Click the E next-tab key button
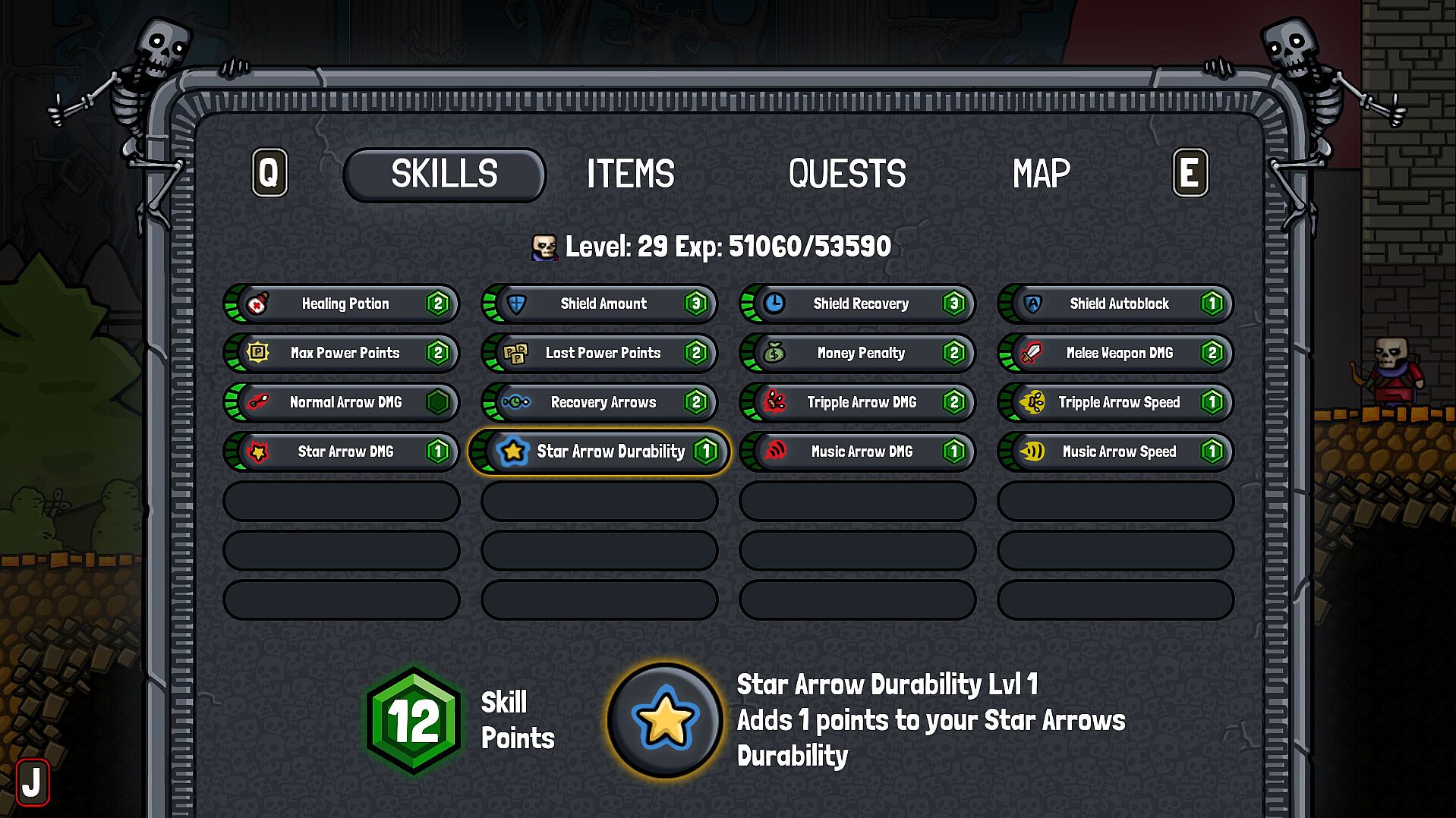 pos(1190,172)
